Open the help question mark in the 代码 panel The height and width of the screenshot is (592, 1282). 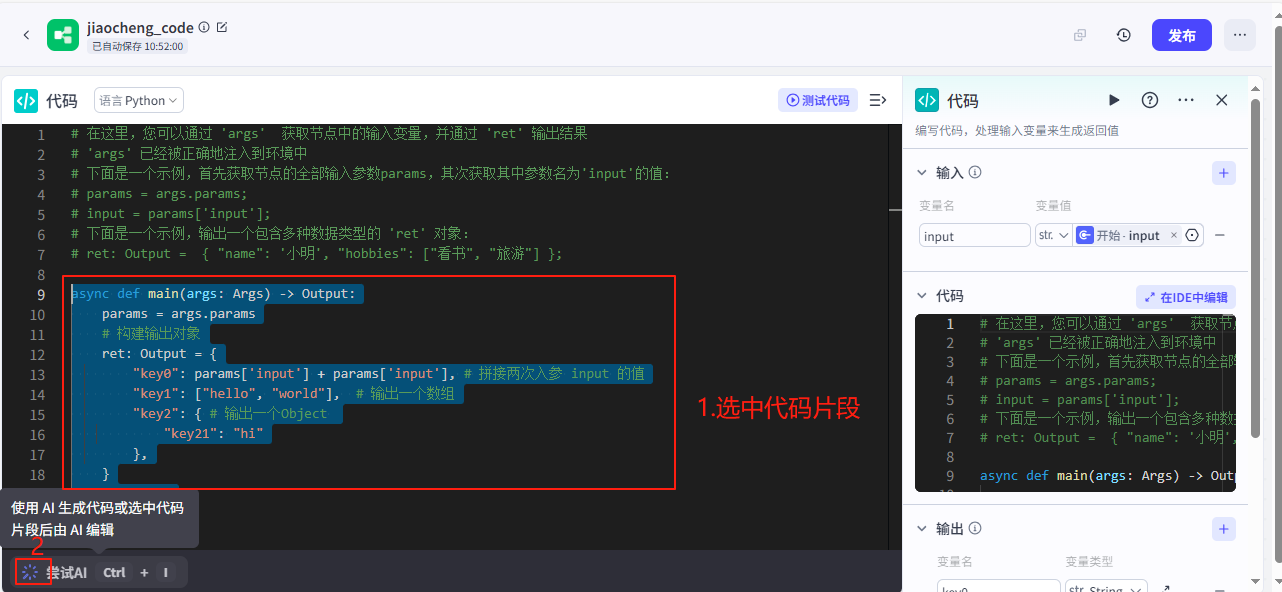(x=1150, y=100)
